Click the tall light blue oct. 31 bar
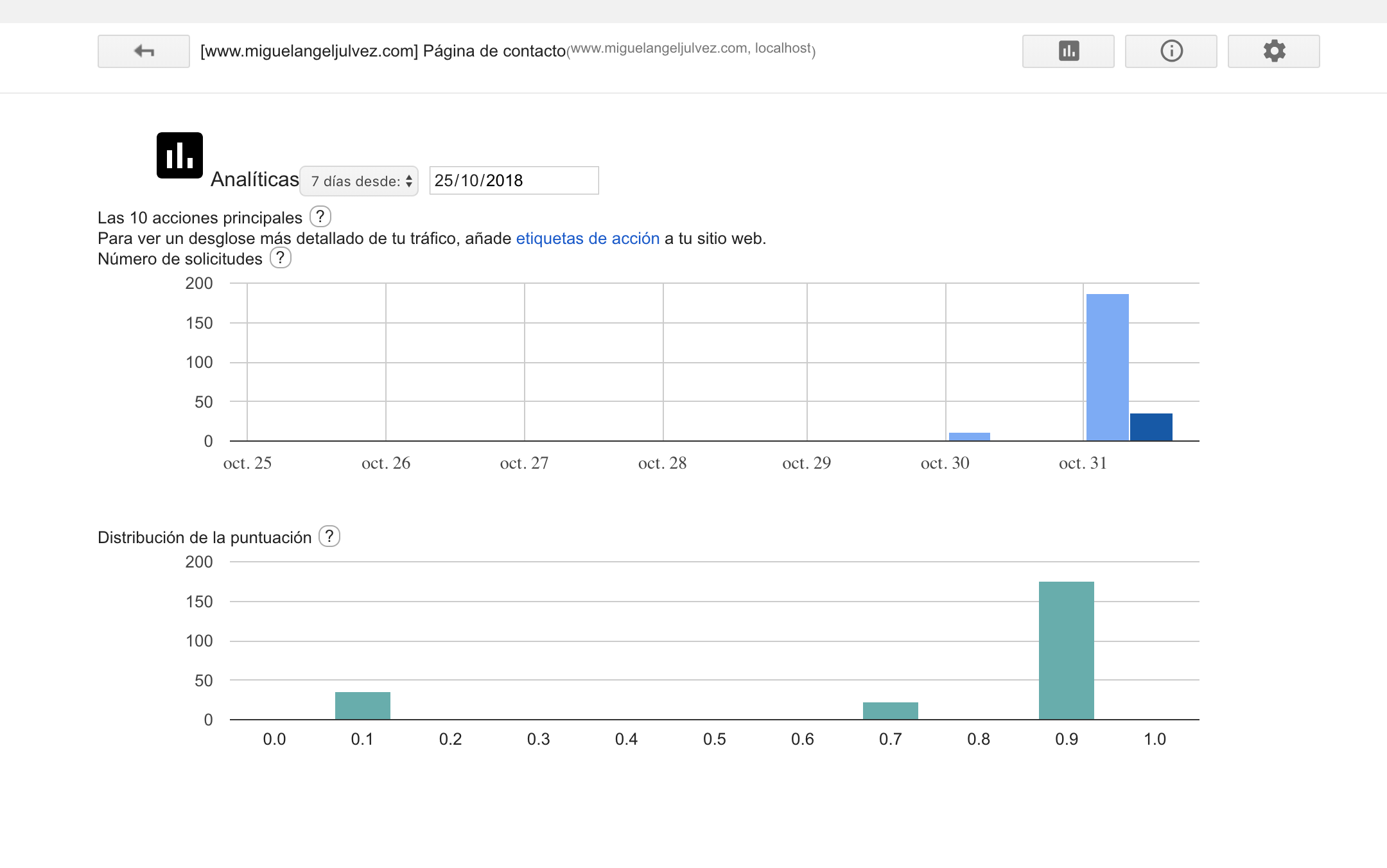 click(x=1107, y=367)
